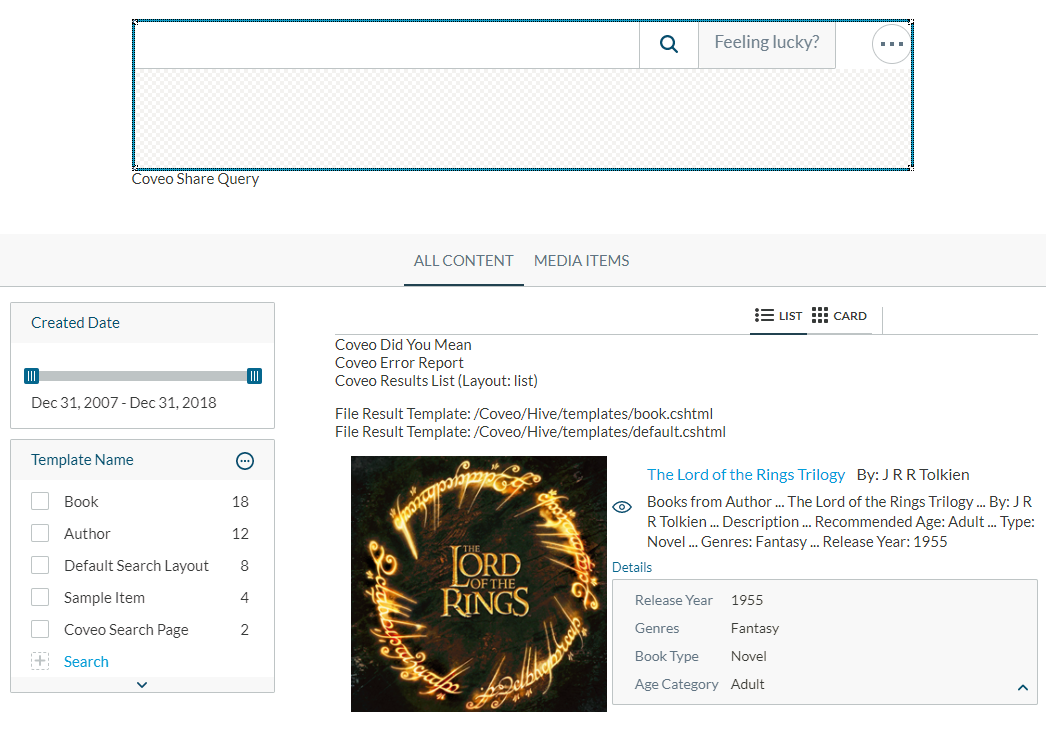This screenshot has width=1046, height=742.
Task: Click the Feeling lucky? button
Action: click(767, 44)
